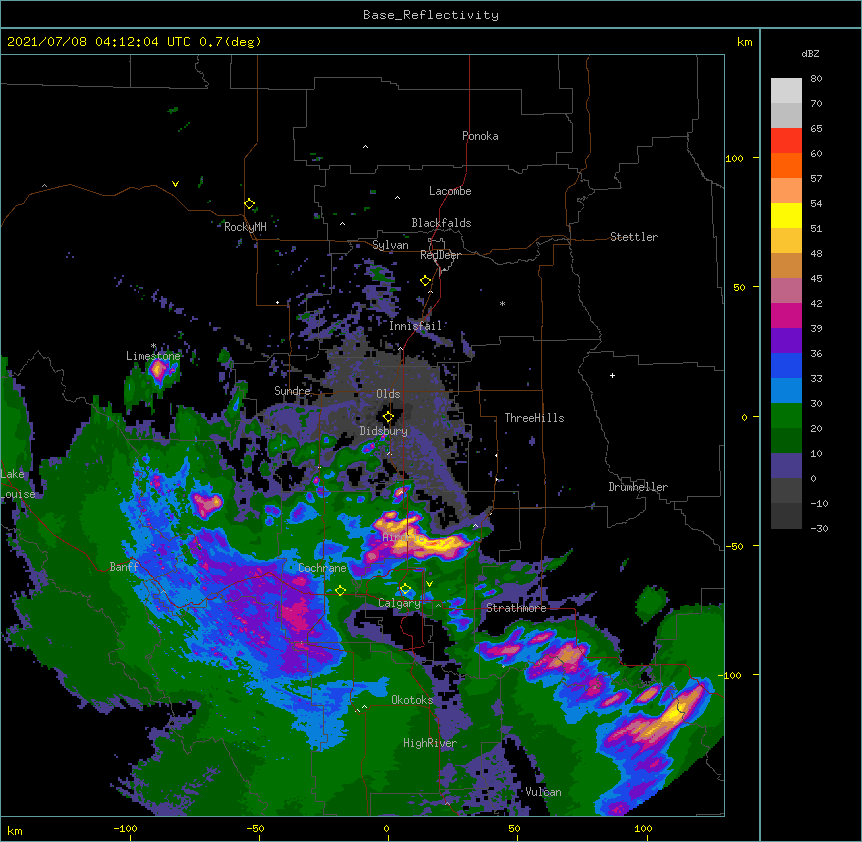
Task: Click the -50 tick on right axis
Action: [734, 546]
